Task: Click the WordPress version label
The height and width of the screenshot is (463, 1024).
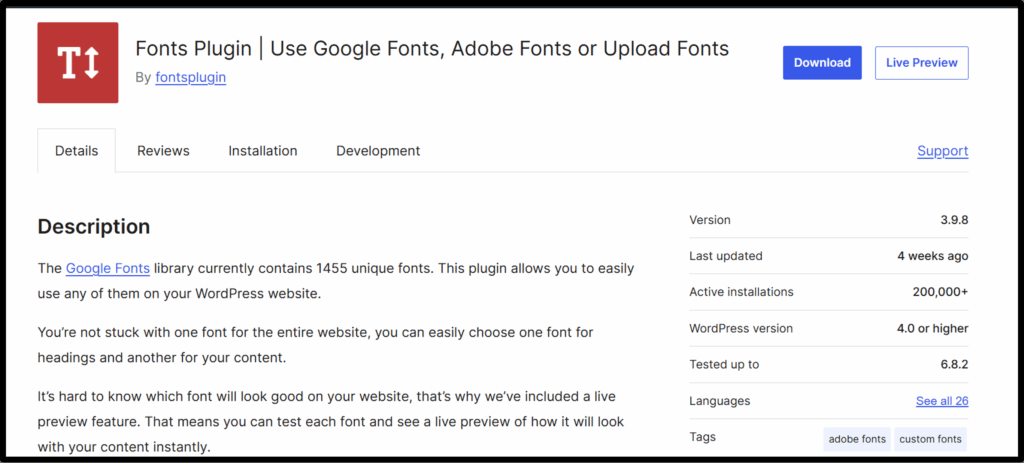Action: [x=741, y=328]
